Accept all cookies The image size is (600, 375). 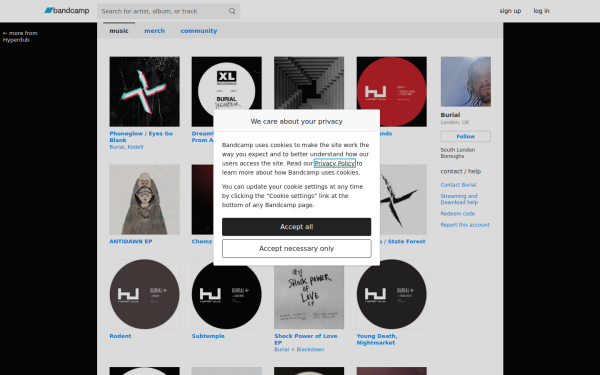(297, 227)
